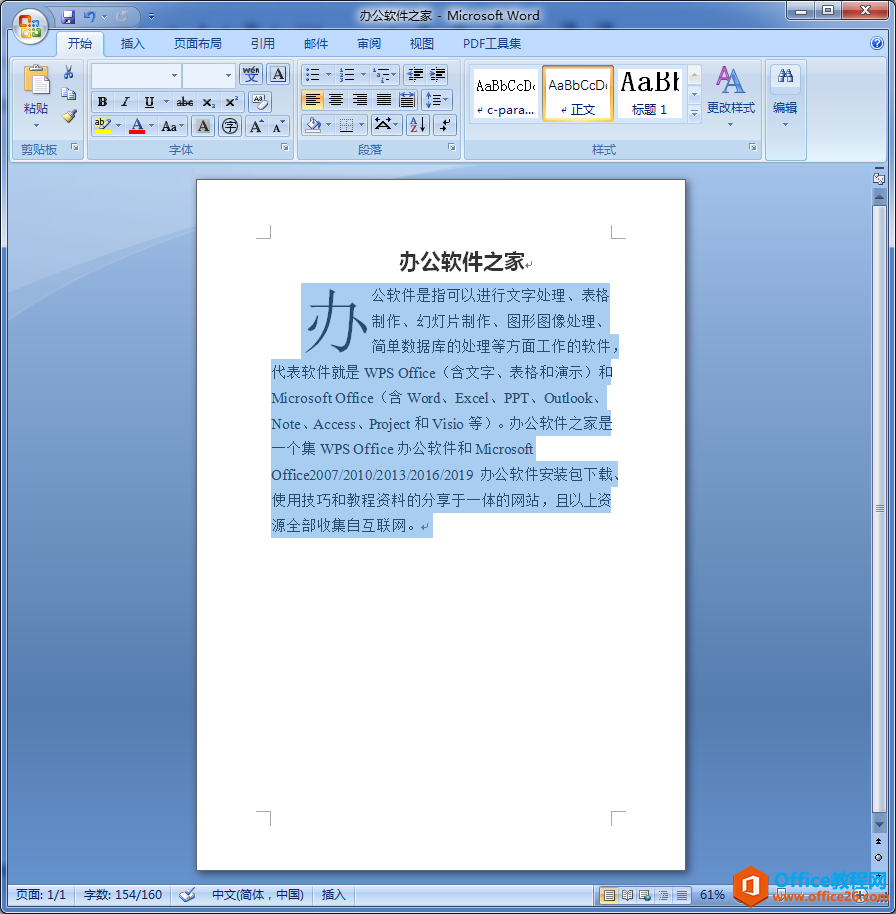Open the Font dialog launcher
Image resolution: width=896 pixels, height=914 pixels.
click(x=284, y=147)
